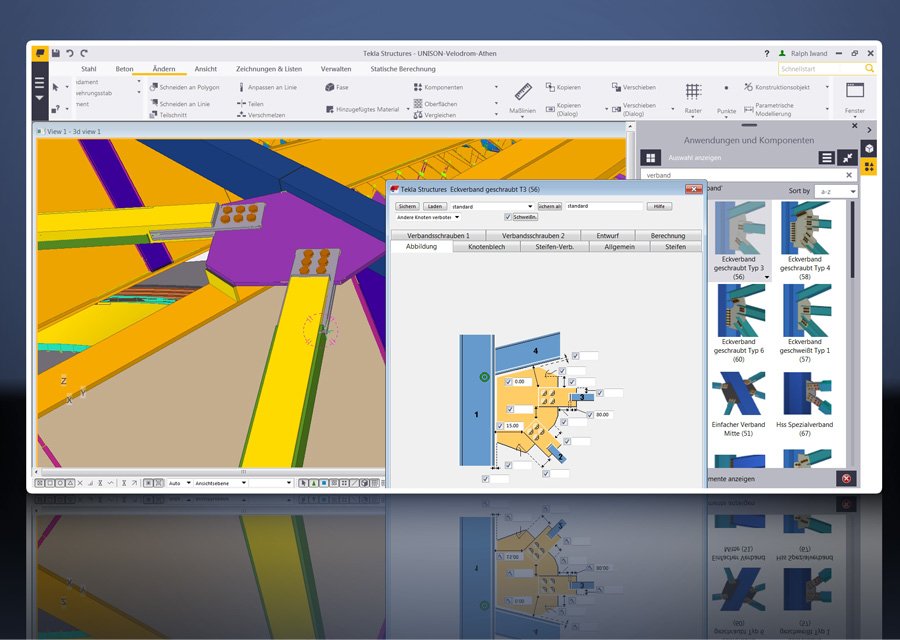Save the model with the floppy disk icon
Viewport: 900px width, 640px height.
56,53
